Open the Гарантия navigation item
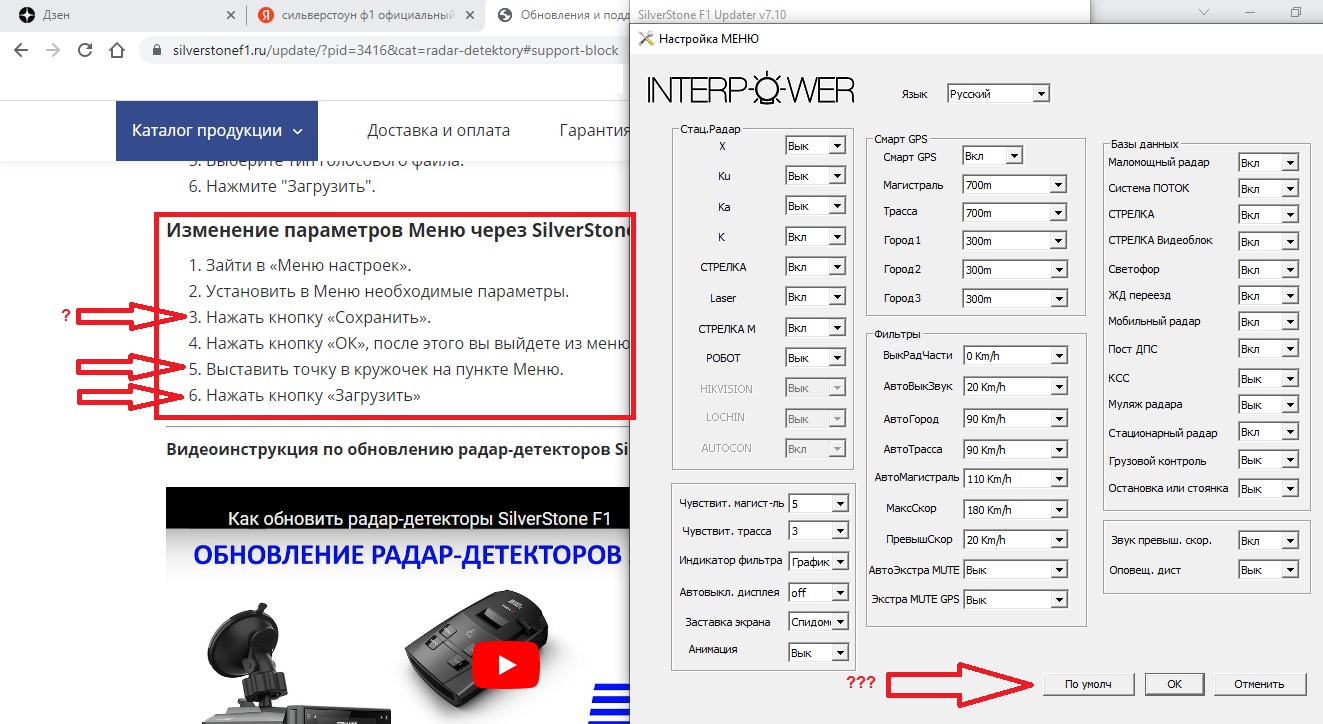The image size is (1323, 724). click(594, 130)
